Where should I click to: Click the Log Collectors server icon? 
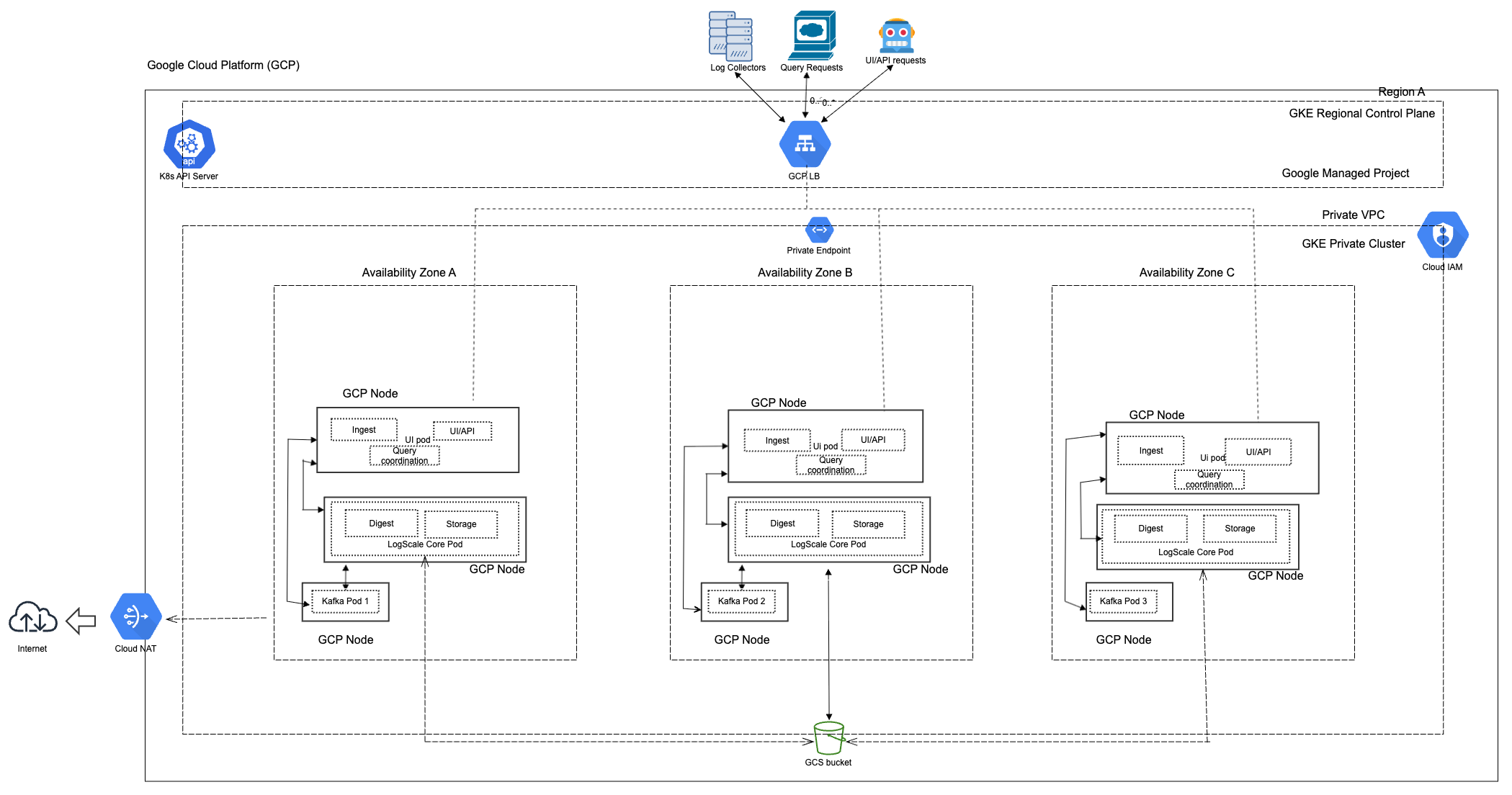tap(732, 36)
